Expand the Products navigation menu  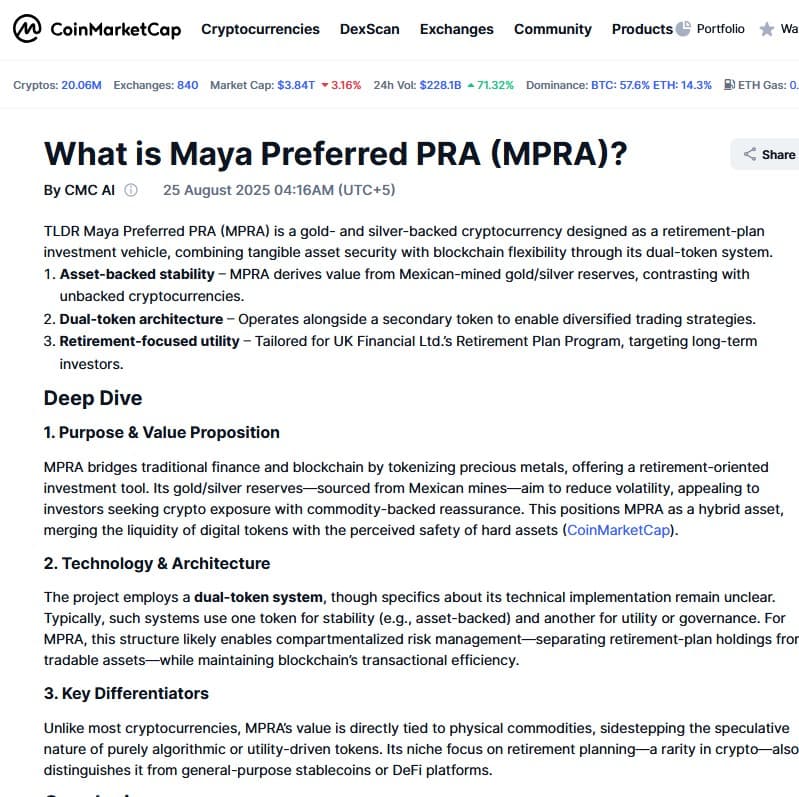click(x=641, y=29)
